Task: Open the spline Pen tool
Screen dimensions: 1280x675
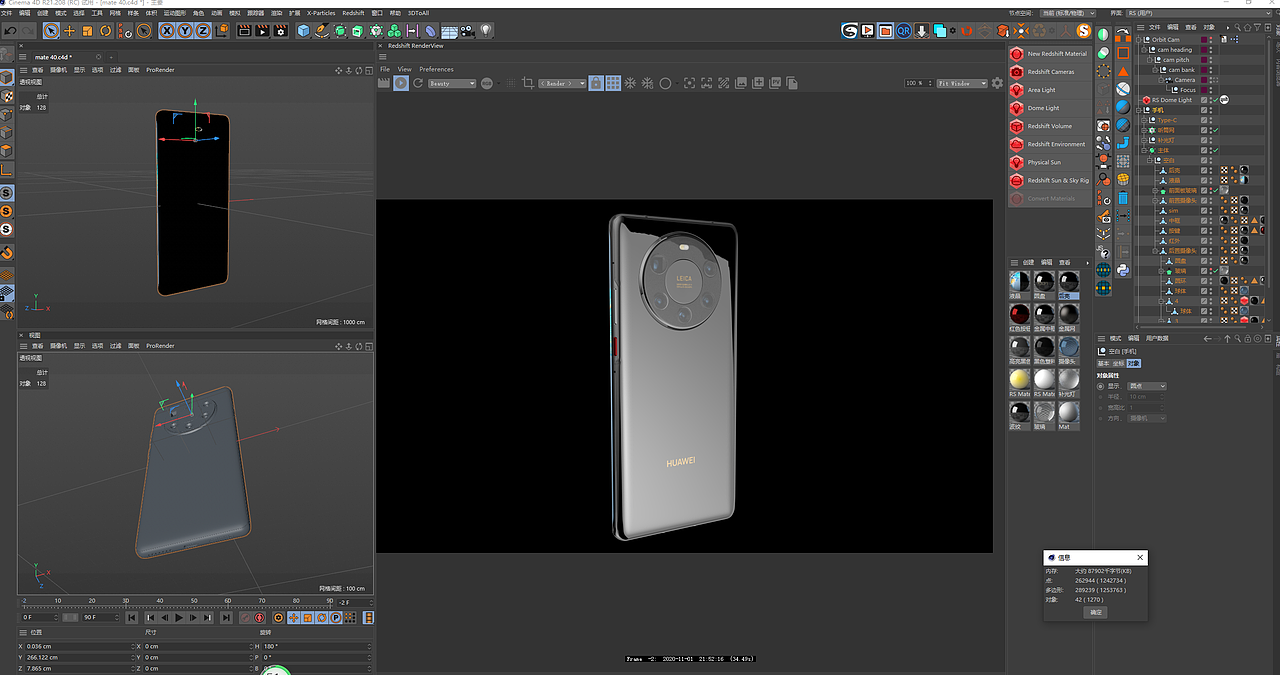Action: 322,31
